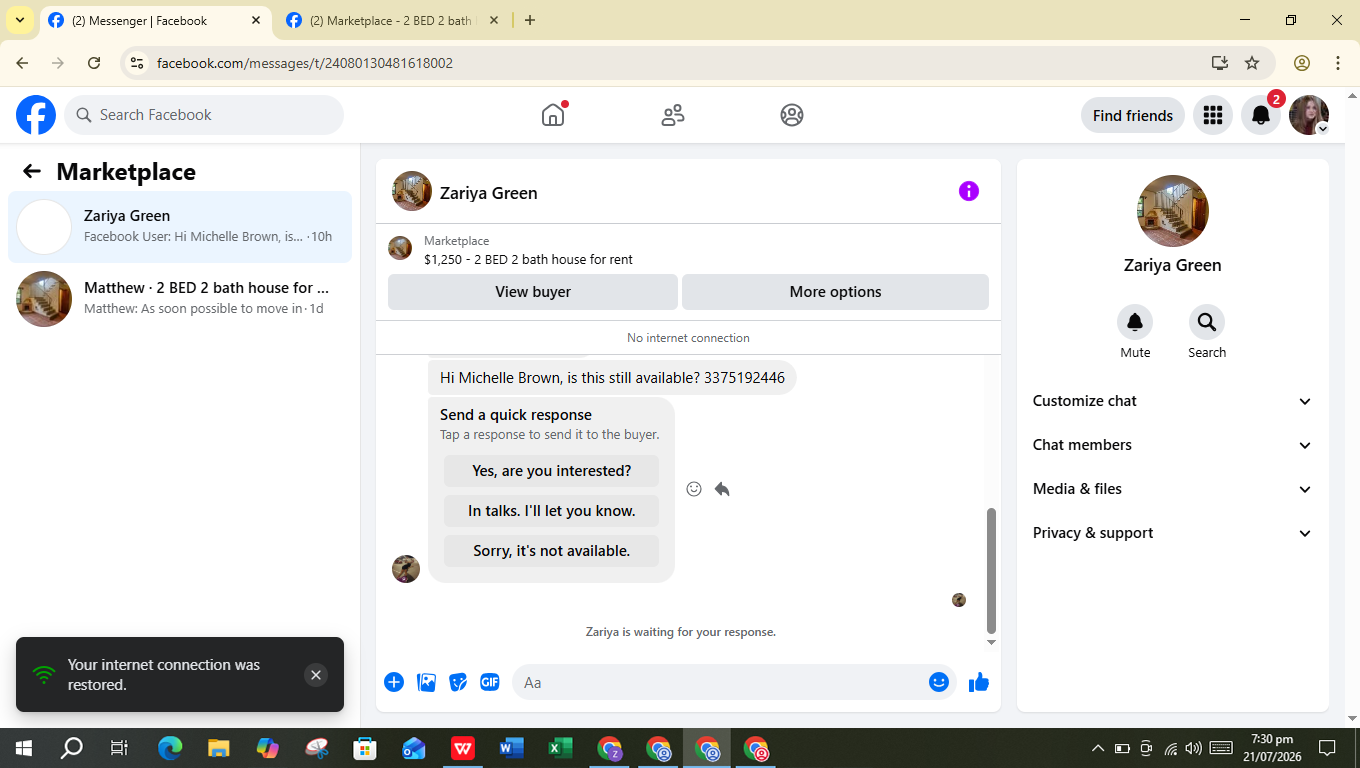Screen dimensions: 1360x768
Task: Open Microsoft Edge from the taskbar
Action: click(170, 748)
